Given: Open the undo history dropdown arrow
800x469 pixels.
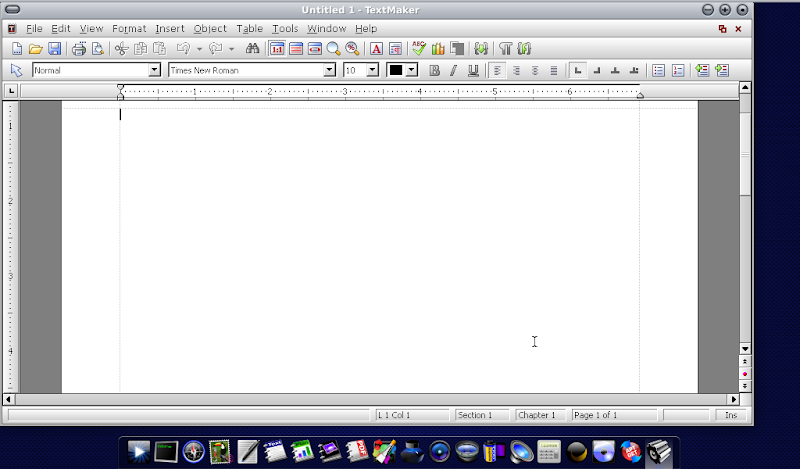Looking at the screenshot, I should point(199,49).
